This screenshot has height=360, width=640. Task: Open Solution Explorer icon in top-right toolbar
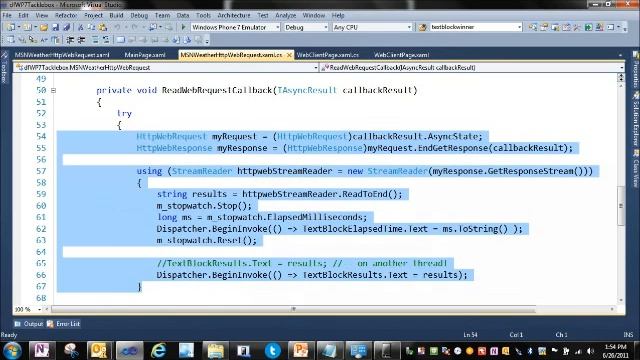point(533,27)
